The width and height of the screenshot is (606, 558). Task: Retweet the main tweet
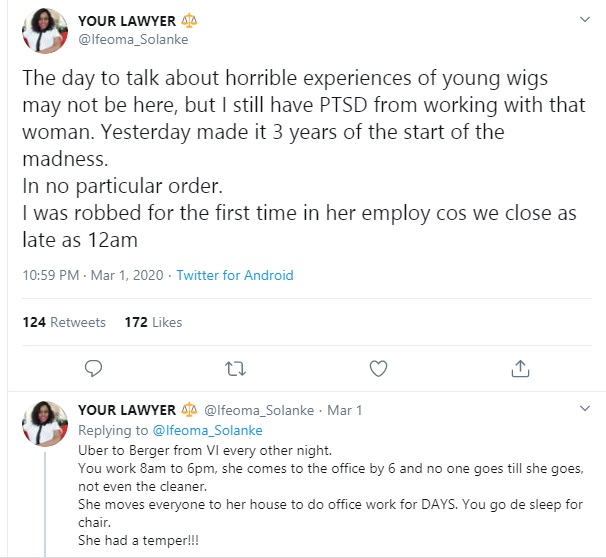(236, 369)
